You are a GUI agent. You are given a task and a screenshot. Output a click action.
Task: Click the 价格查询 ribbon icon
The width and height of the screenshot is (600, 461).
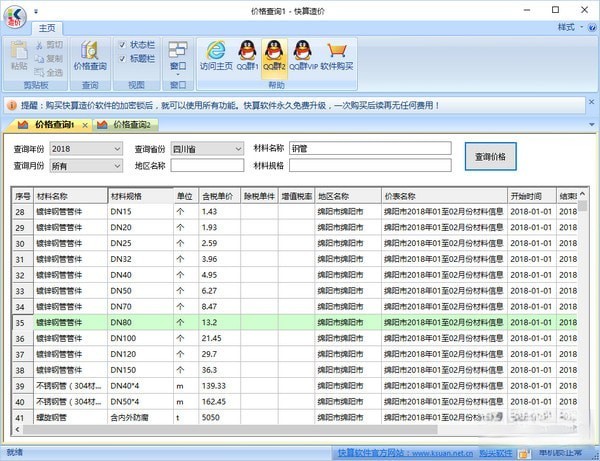(90, 54)
